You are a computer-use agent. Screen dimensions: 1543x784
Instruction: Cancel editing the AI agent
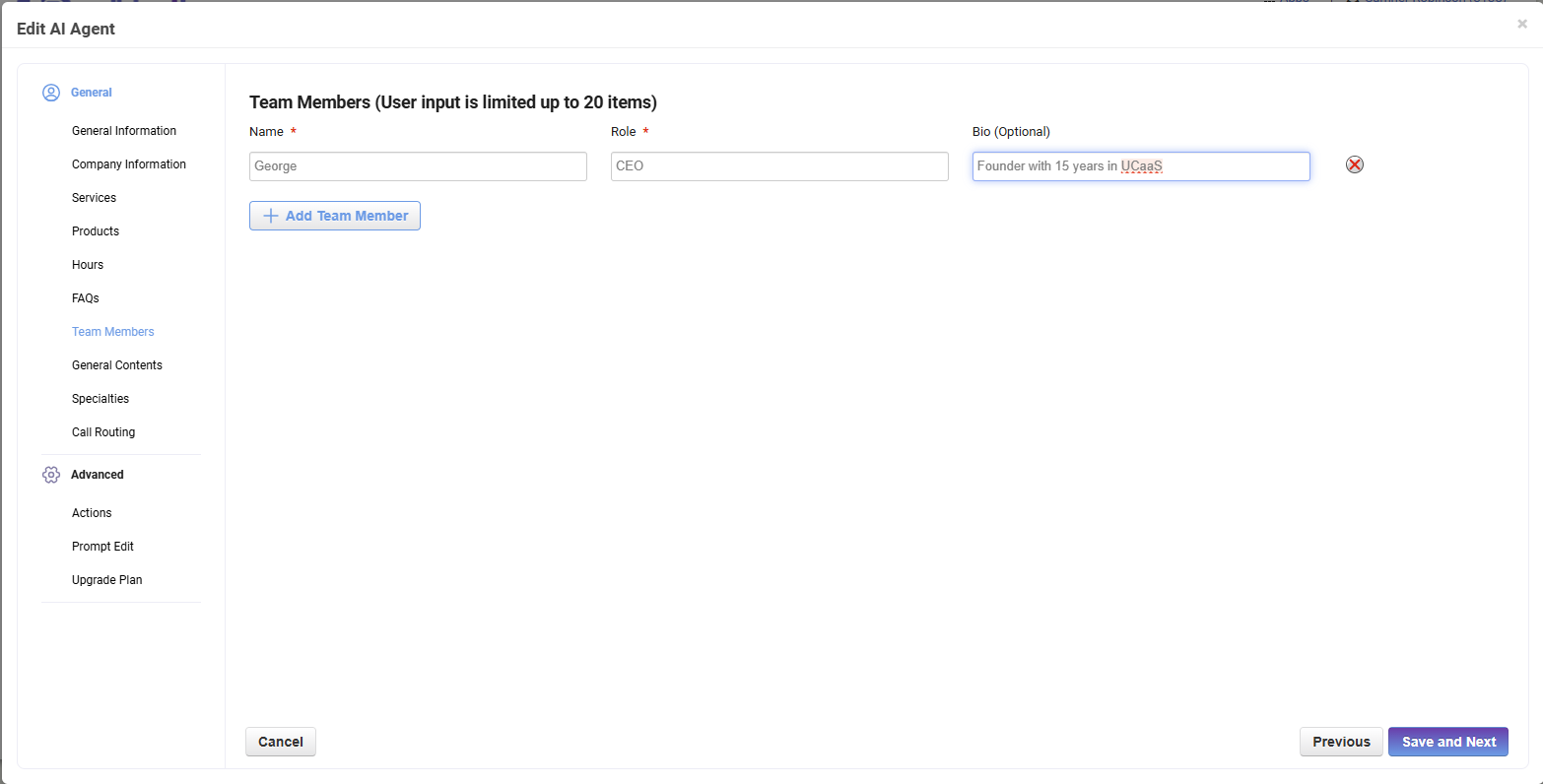pos(281,742)
